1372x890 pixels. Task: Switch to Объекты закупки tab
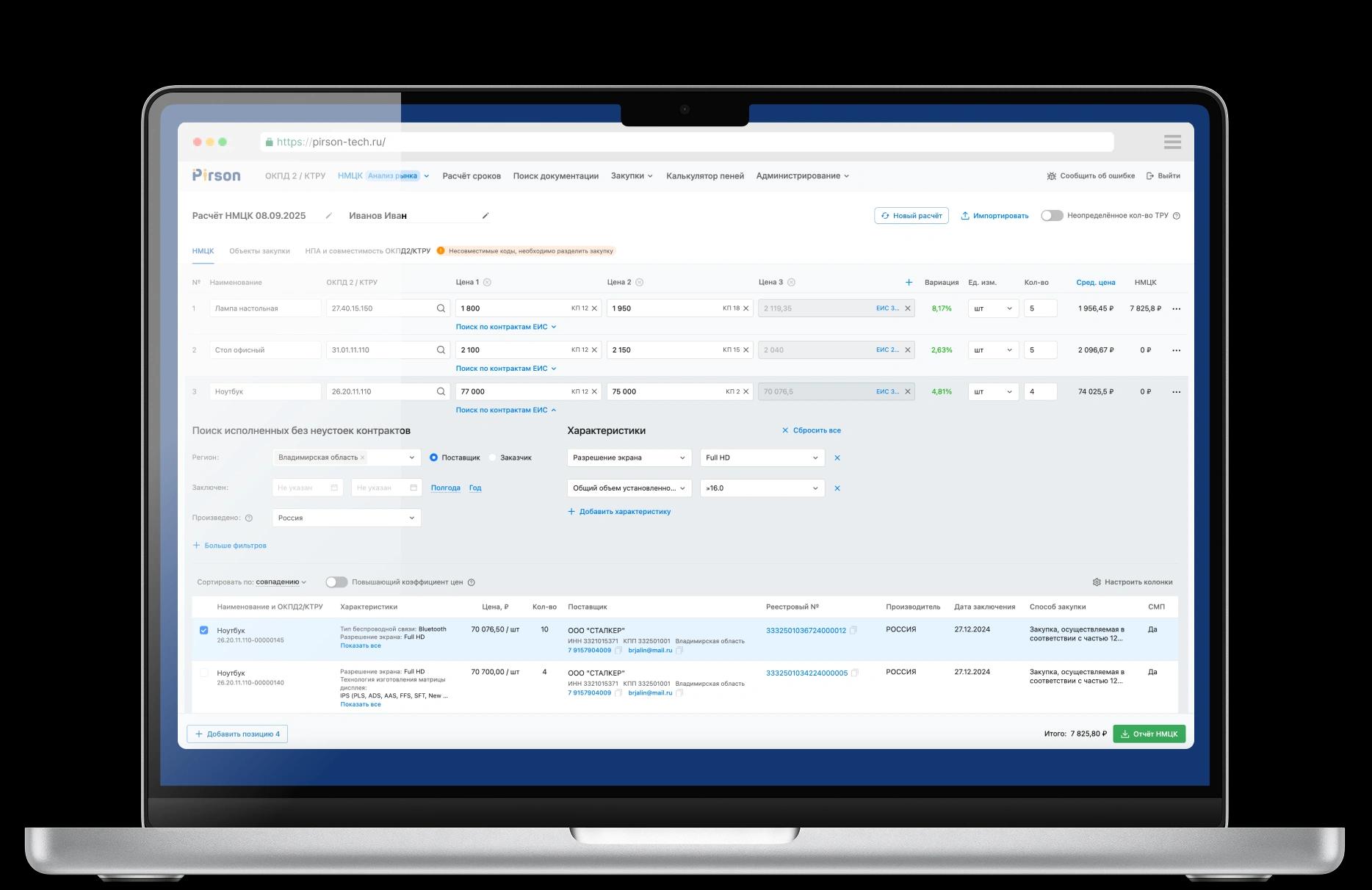259,251
